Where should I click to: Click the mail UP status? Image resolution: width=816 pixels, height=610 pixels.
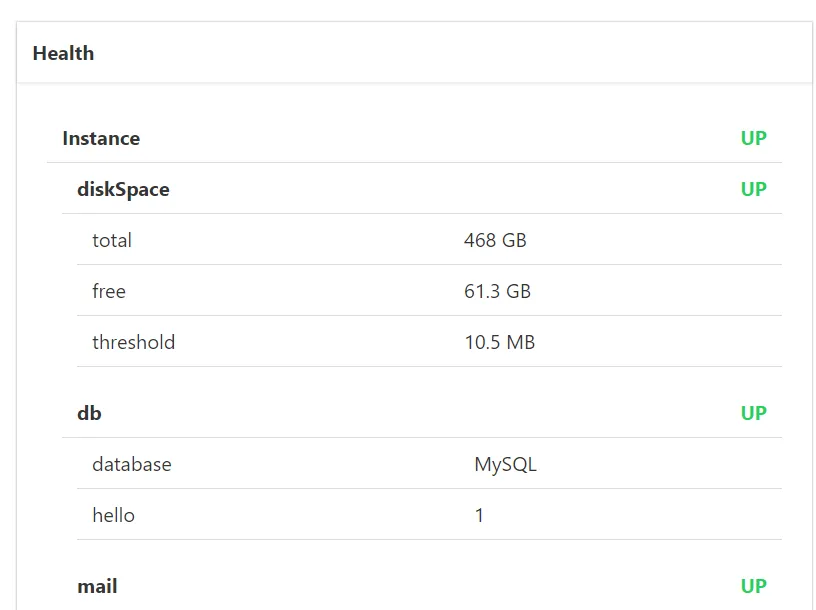pos(753,586)
